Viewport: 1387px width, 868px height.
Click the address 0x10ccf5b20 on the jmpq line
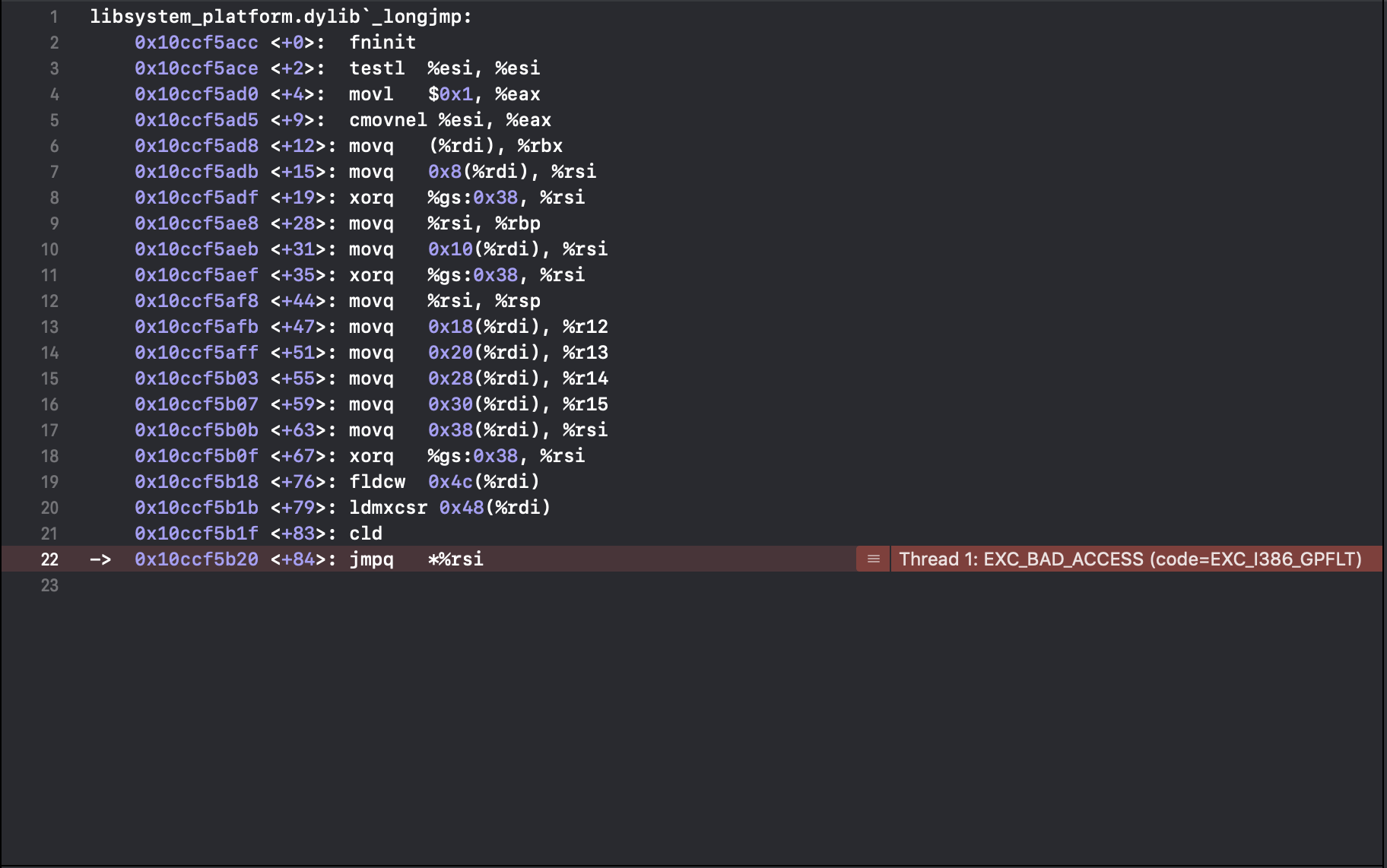click(x=197, y=559)
